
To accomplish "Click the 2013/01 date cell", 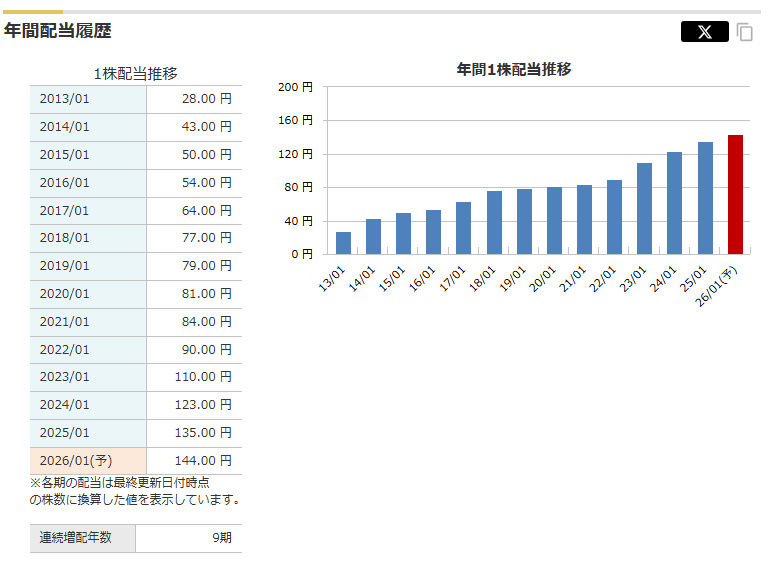I will [x=88, y=99].
